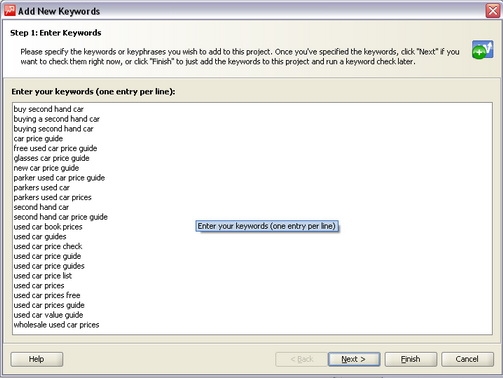Click the 'second hand car price guide' line
The height and width of the screenshot is (378, 503).
(61, 217)
